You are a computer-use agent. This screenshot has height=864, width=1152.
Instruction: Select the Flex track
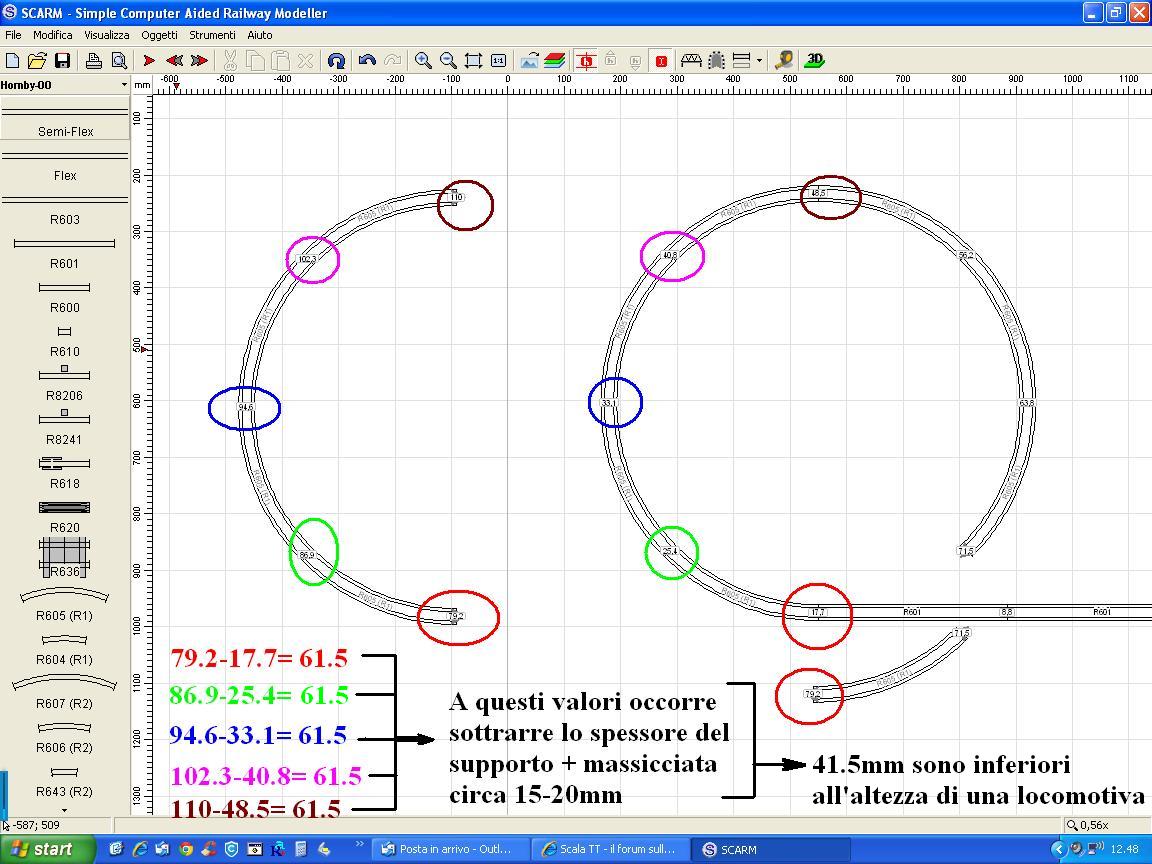point(65,162)
